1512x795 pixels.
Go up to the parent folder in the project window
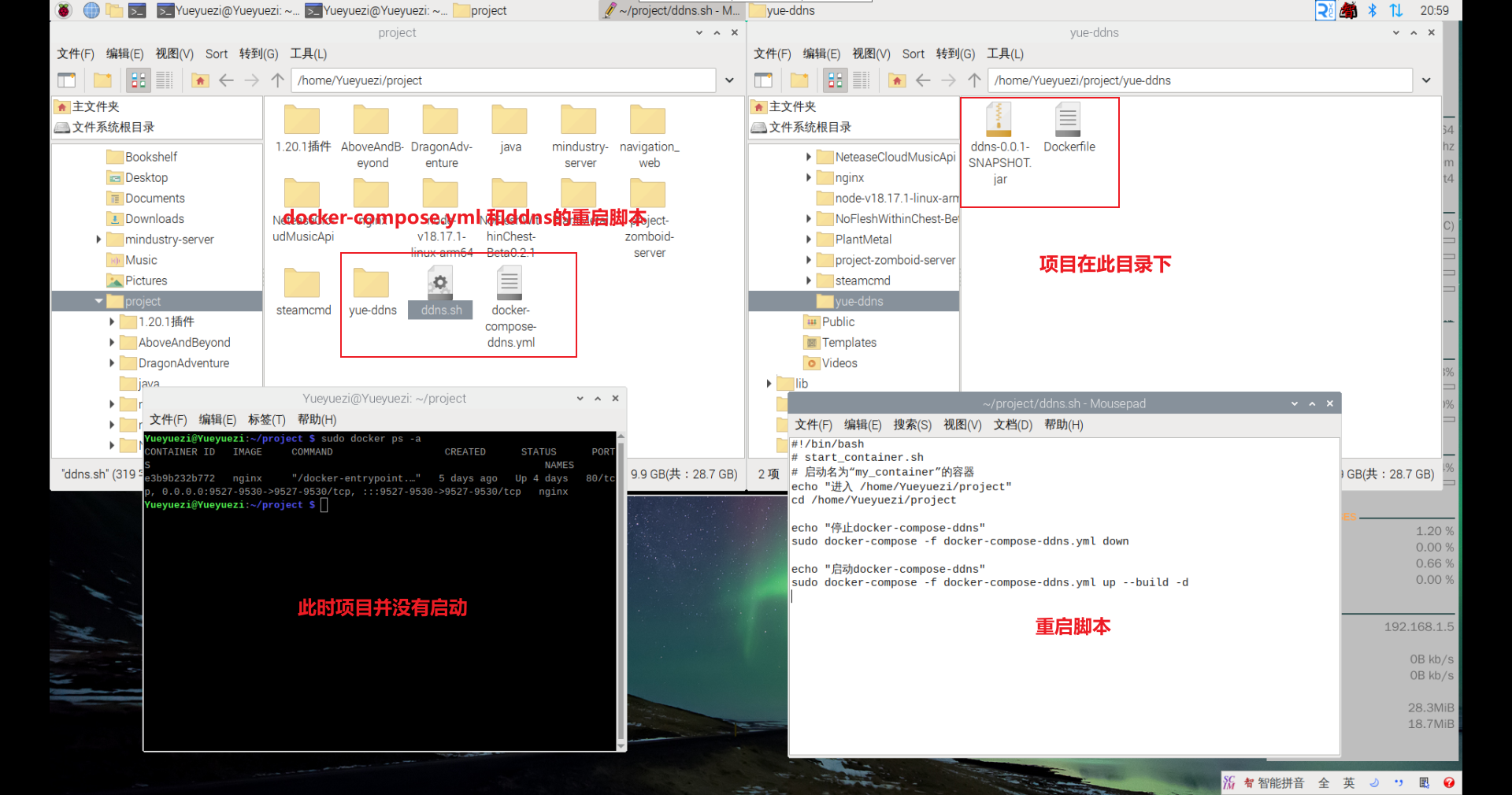pos(277,80)
